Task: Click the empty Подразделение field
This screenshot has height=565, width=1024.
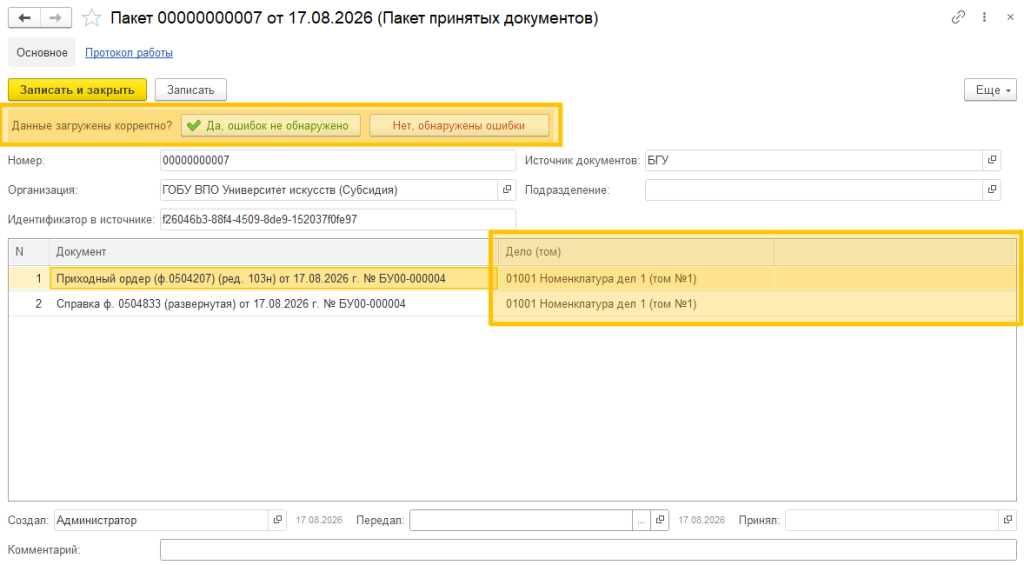Action: [814, 190]
